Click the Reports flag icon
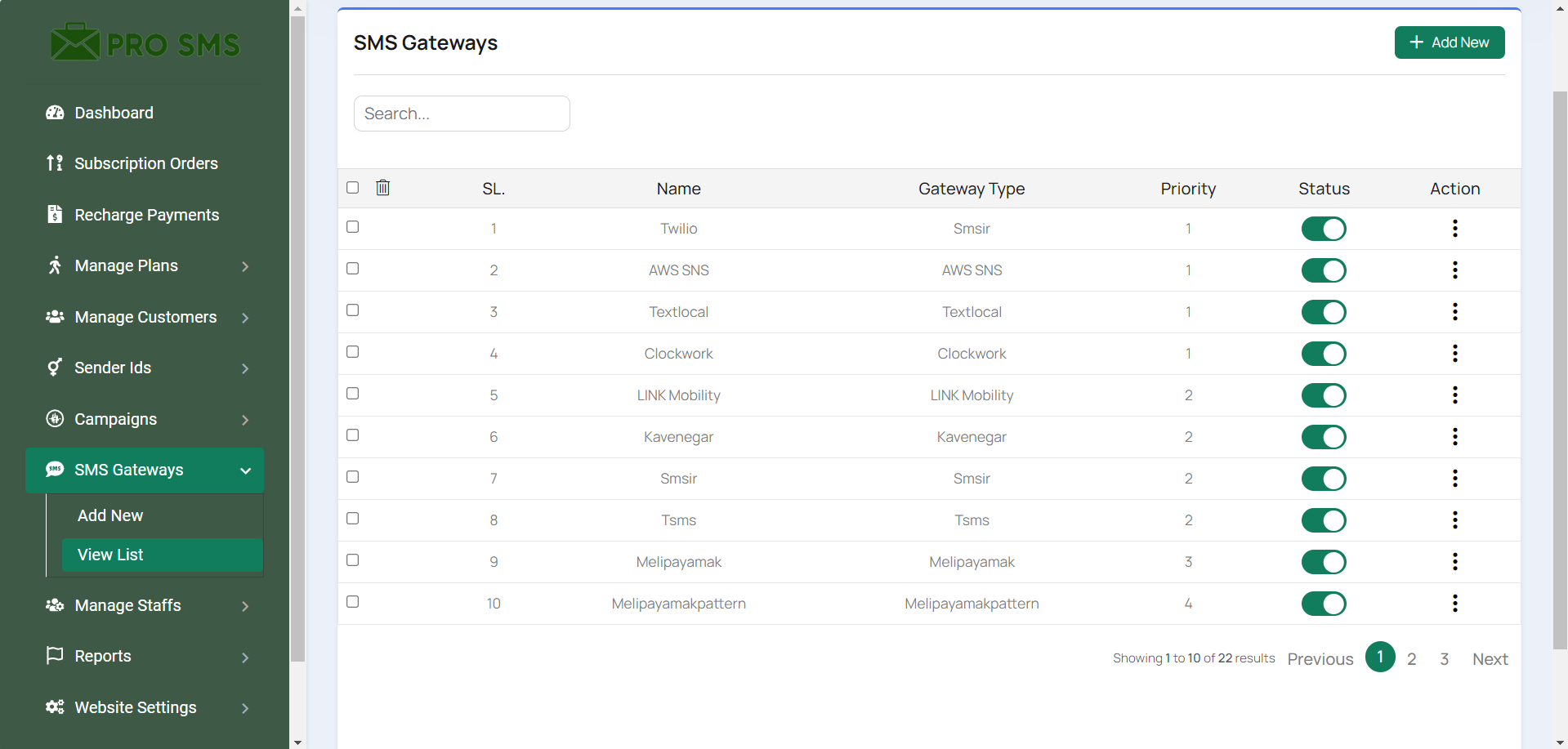This screenshot has width=1568, height=749. tap(55, 656)
